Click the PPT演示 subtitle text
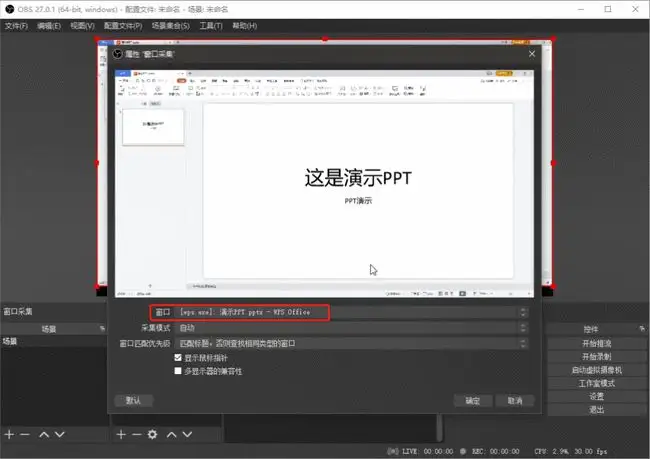This screenshot has height=459, width=650. 358,201
